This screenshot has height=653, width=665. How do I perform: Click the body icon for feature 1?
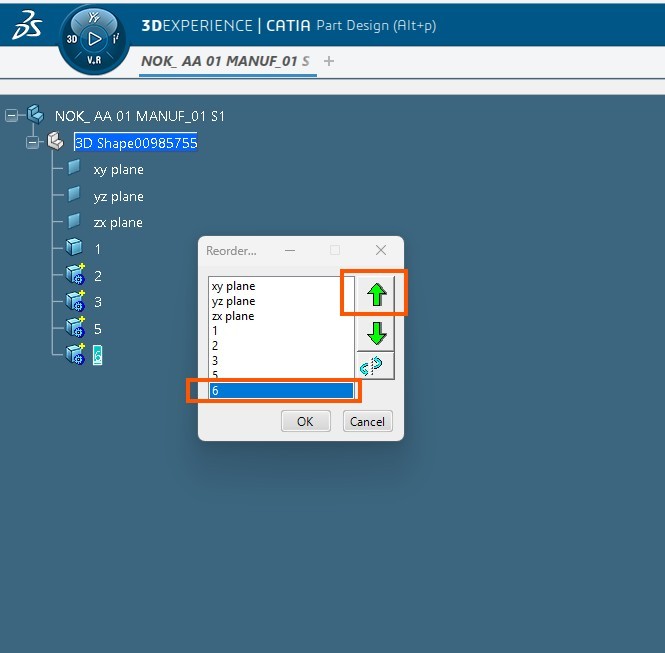click(x=74, y=248)
